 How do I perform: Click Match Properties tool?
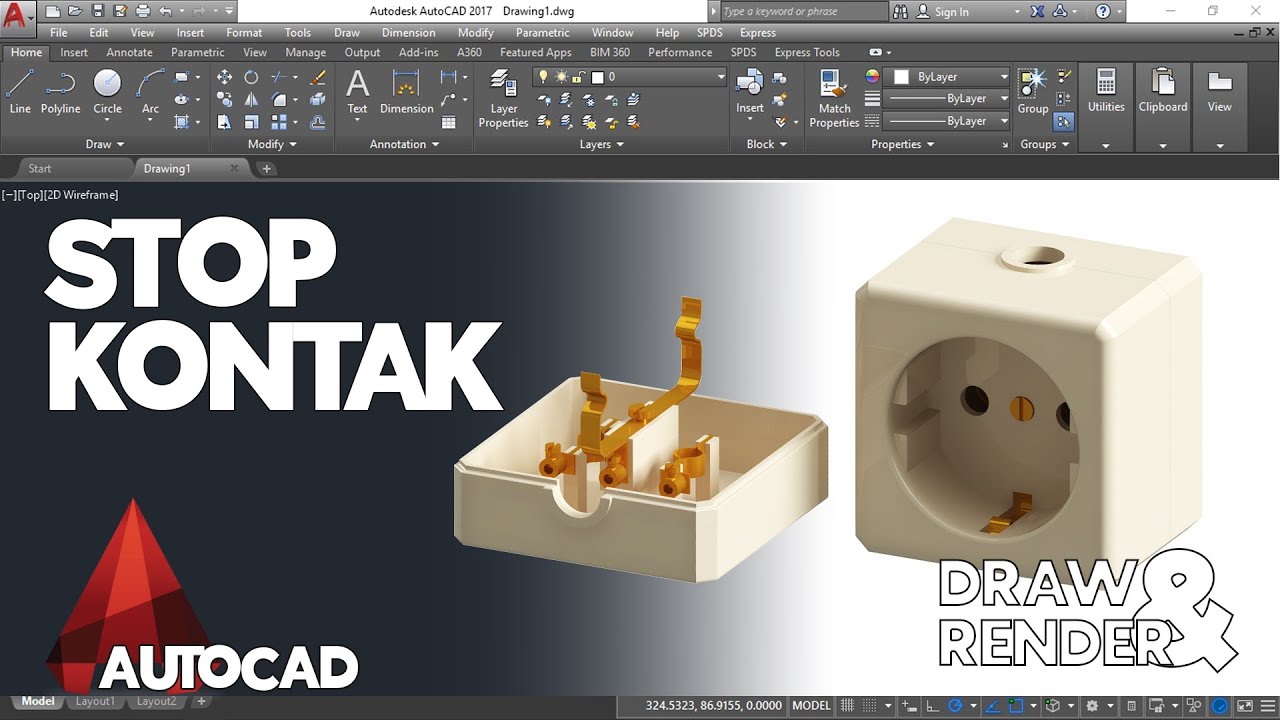pos(834,98)
